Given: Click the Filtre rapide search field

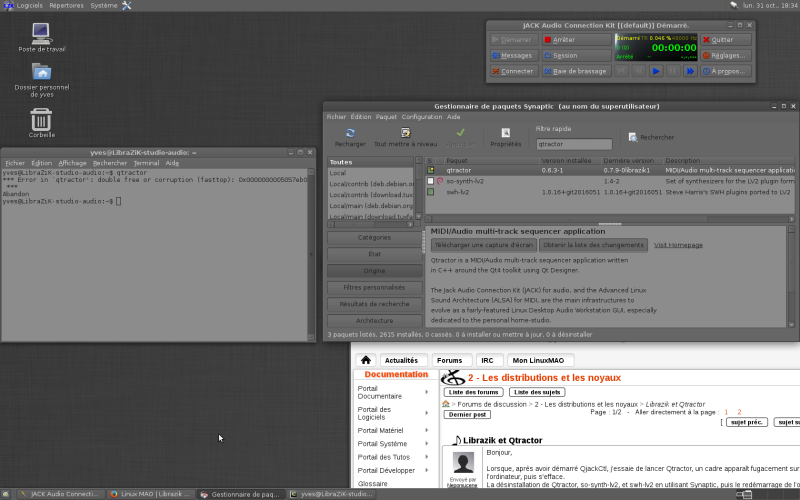Looking at the screenshot, I should click(x=574, y=144).
